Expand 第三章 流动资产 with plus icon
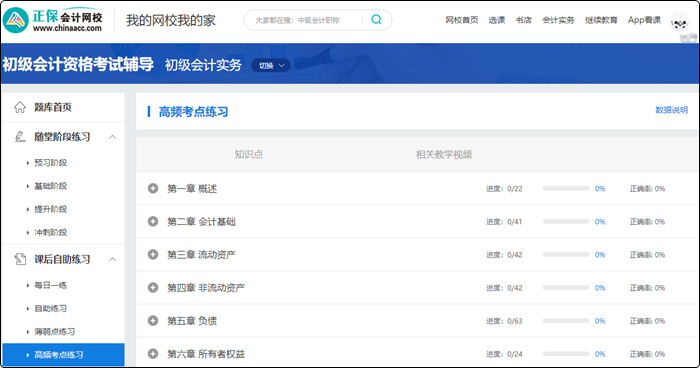Image resolution: width=700 pixels, height=368 pixels. (x=153, y=255)
